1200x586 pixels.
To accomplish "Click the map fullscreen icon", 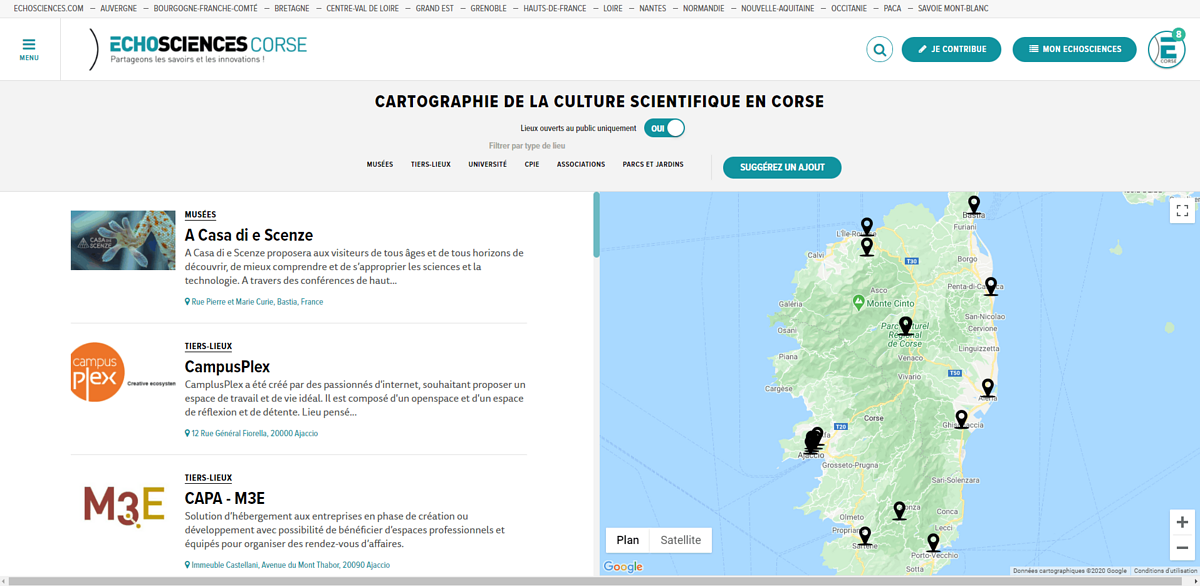I will click(1182, 210).
